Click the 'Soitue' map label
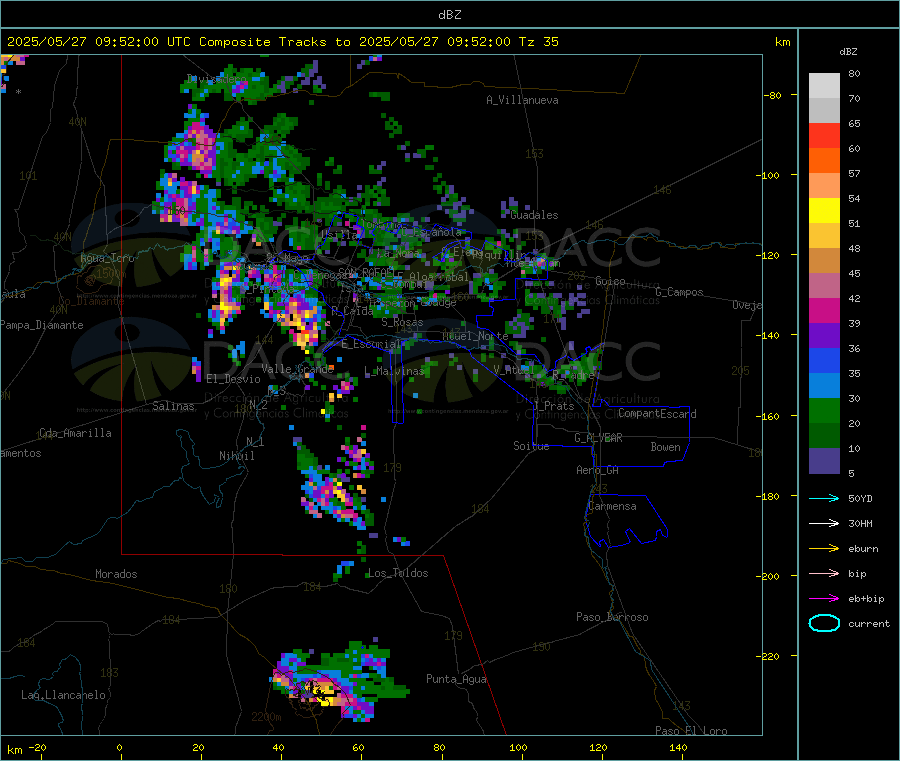900x761 pixels. [531, 446]
